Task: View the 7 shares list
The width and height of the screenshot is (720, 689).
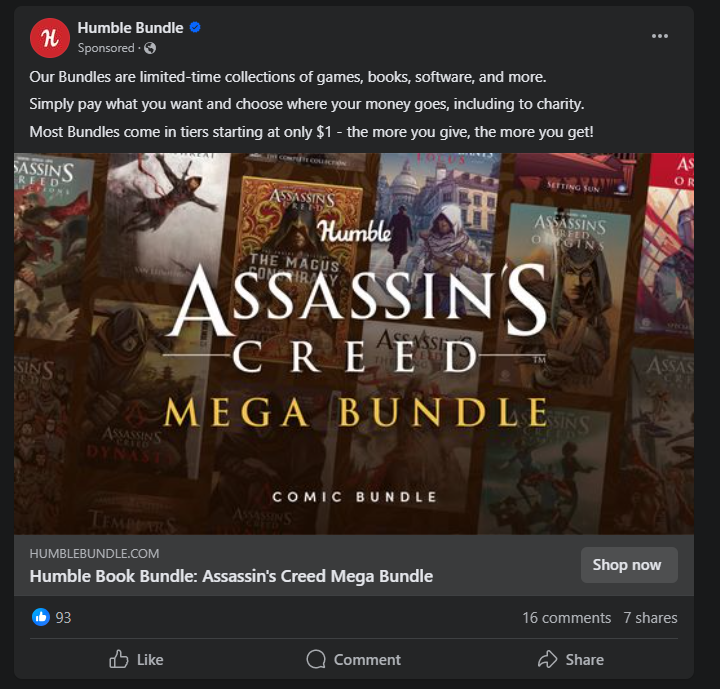Action: 650,618
